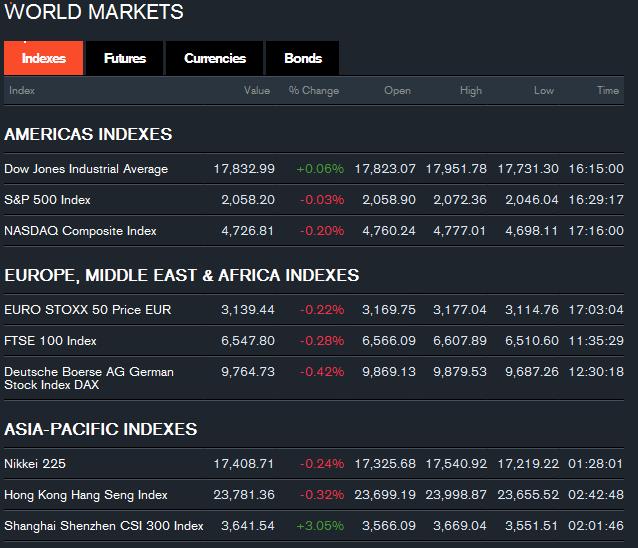The image size is (638, 548).
Task: Click the Index column header
Action: [22, 90]
